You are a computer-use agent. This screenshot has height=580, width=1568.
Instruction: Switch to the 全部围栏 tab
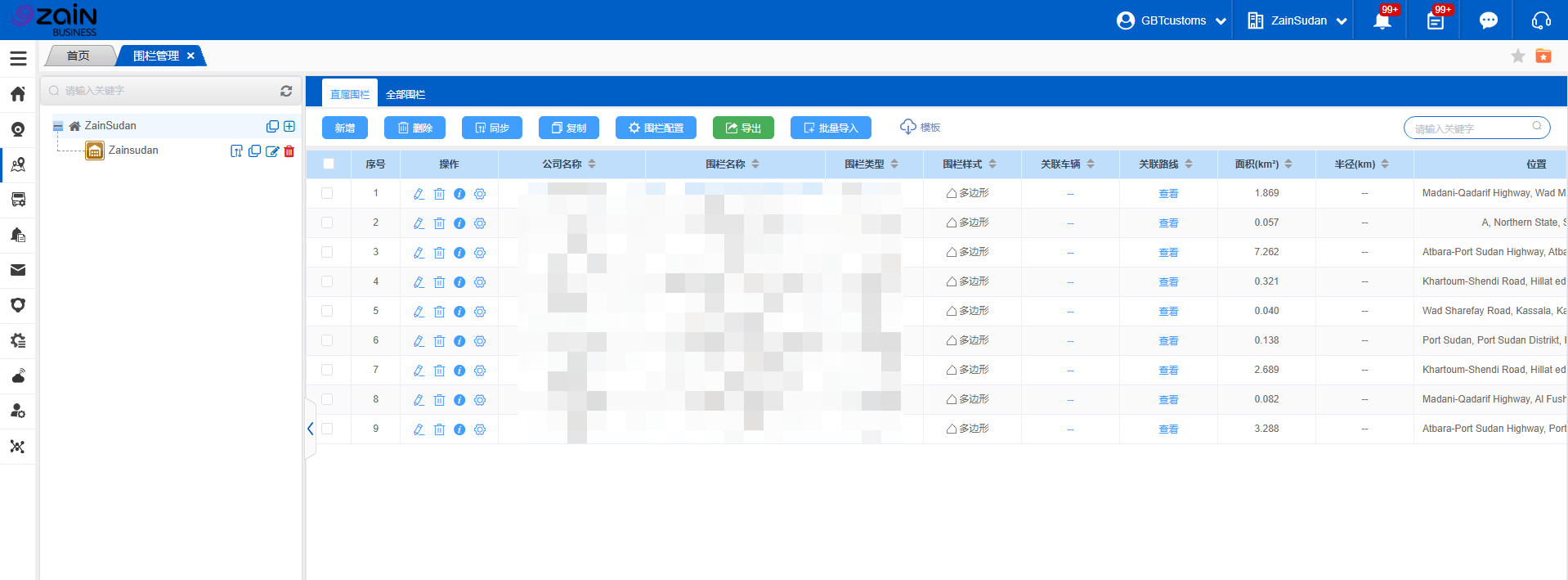point(405,94)
